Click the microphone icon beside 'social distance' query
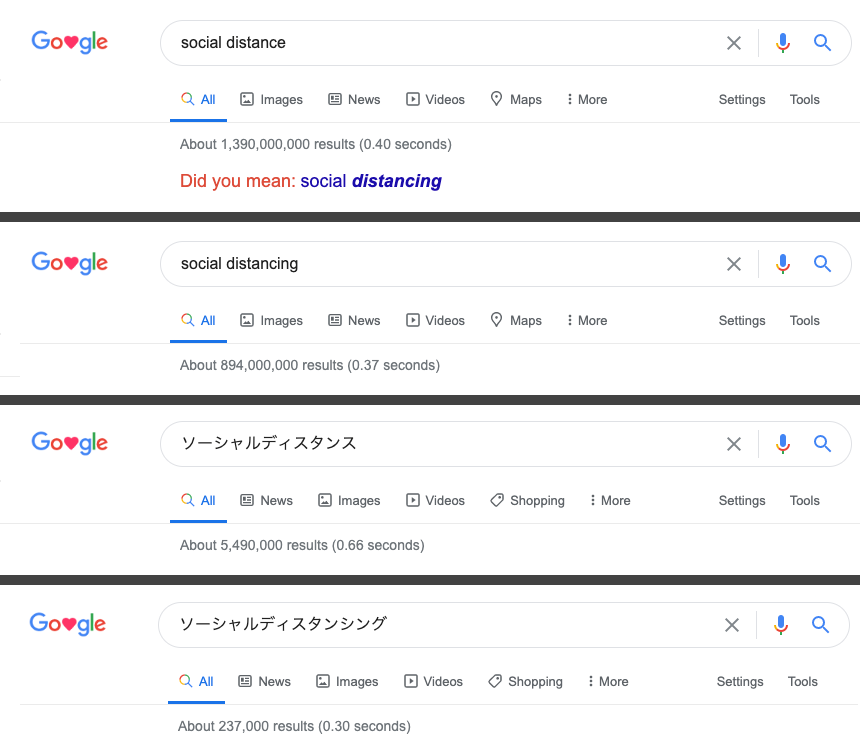Screen dimensions: 860x753 coord(783,43)
